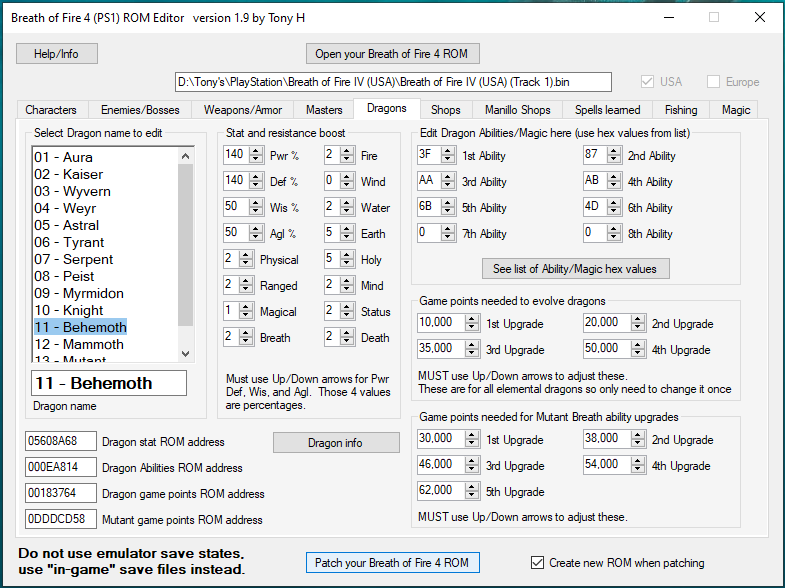
Task: Select 05 - Astral in dragon list
Action: pos(67,225)
